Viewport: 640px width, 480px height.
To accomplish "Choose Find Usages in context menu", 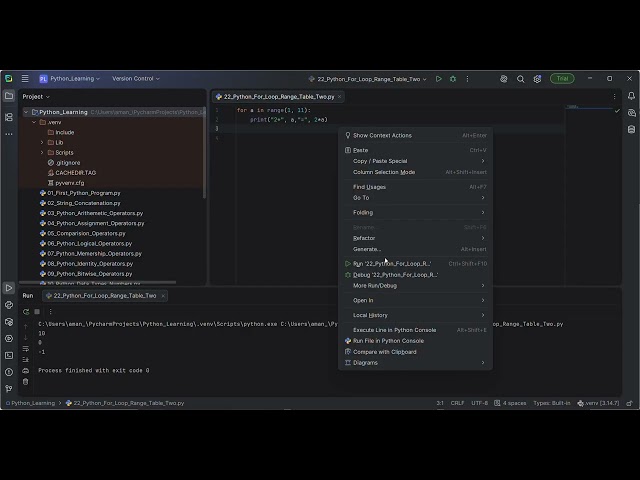I will coord(416,187).
